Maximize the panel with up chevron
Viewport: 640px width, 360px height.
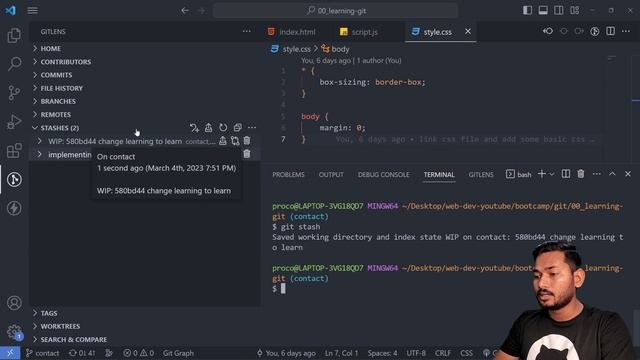[x=612, y=174]
